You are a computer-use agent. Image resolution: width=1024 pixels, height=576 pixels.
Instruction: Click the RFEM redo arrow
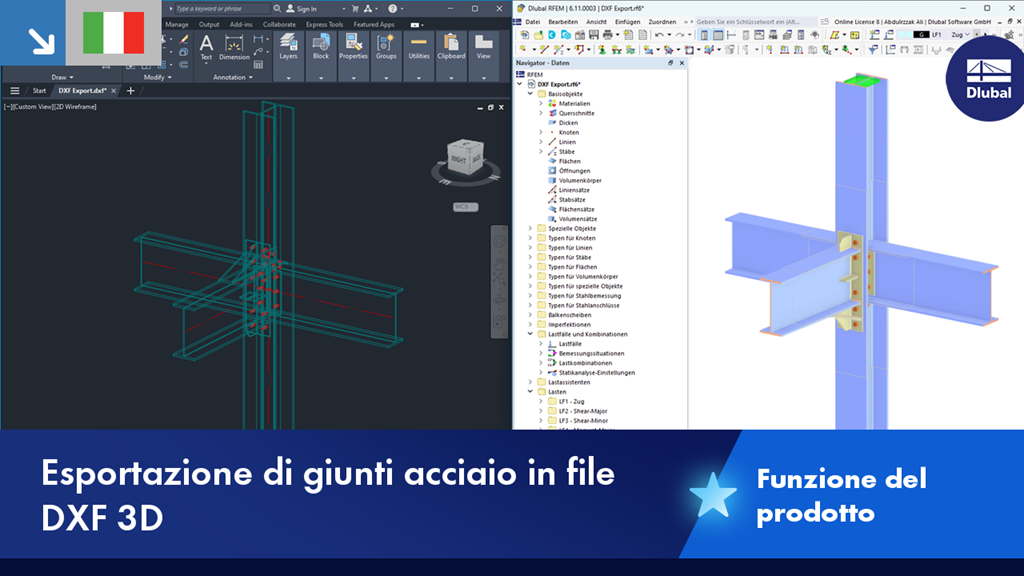(680, 35)
